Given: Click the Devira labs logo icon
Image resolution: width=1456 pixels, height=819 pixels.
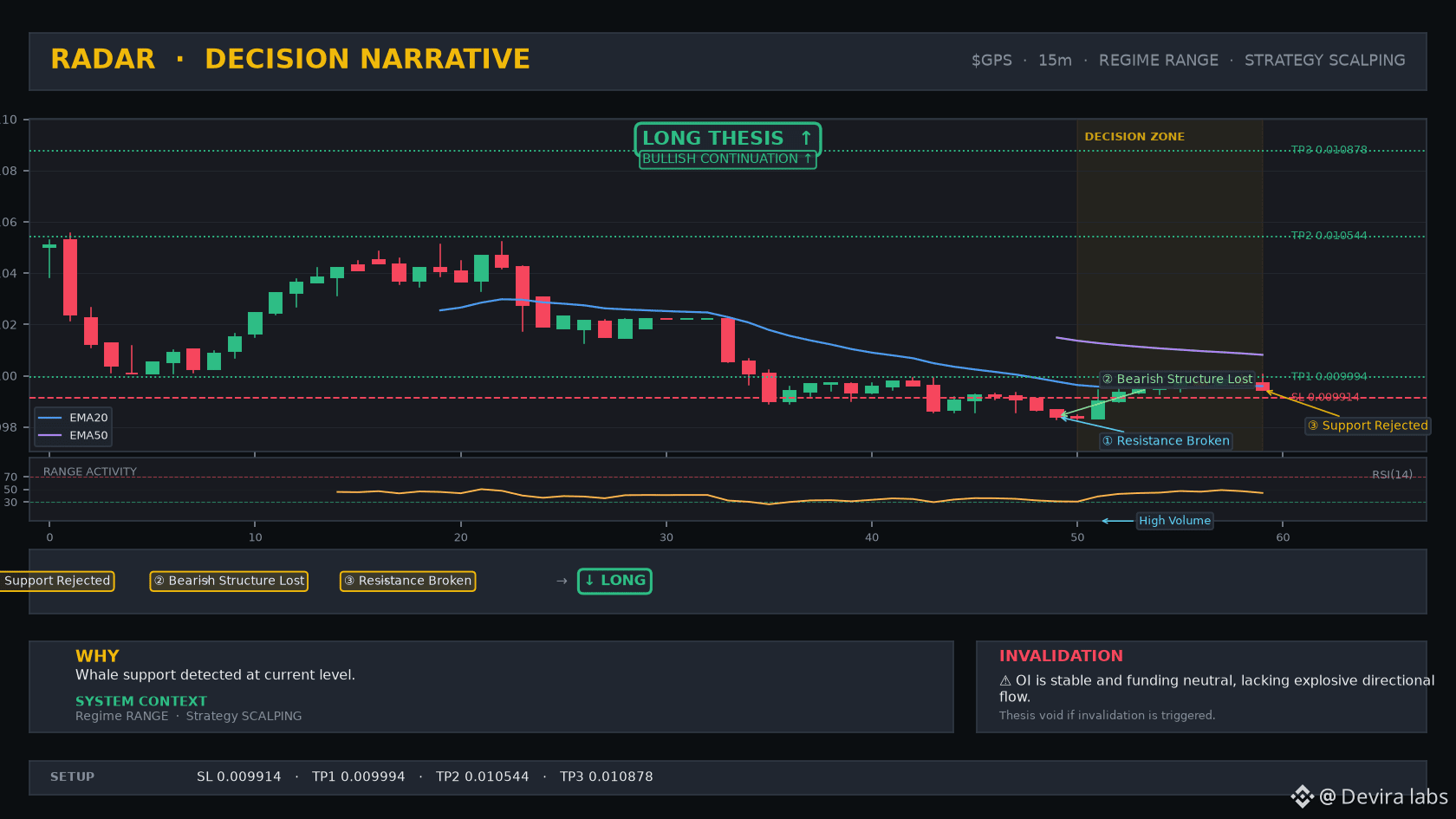Looking at the screenshot, I should 1302,796.
